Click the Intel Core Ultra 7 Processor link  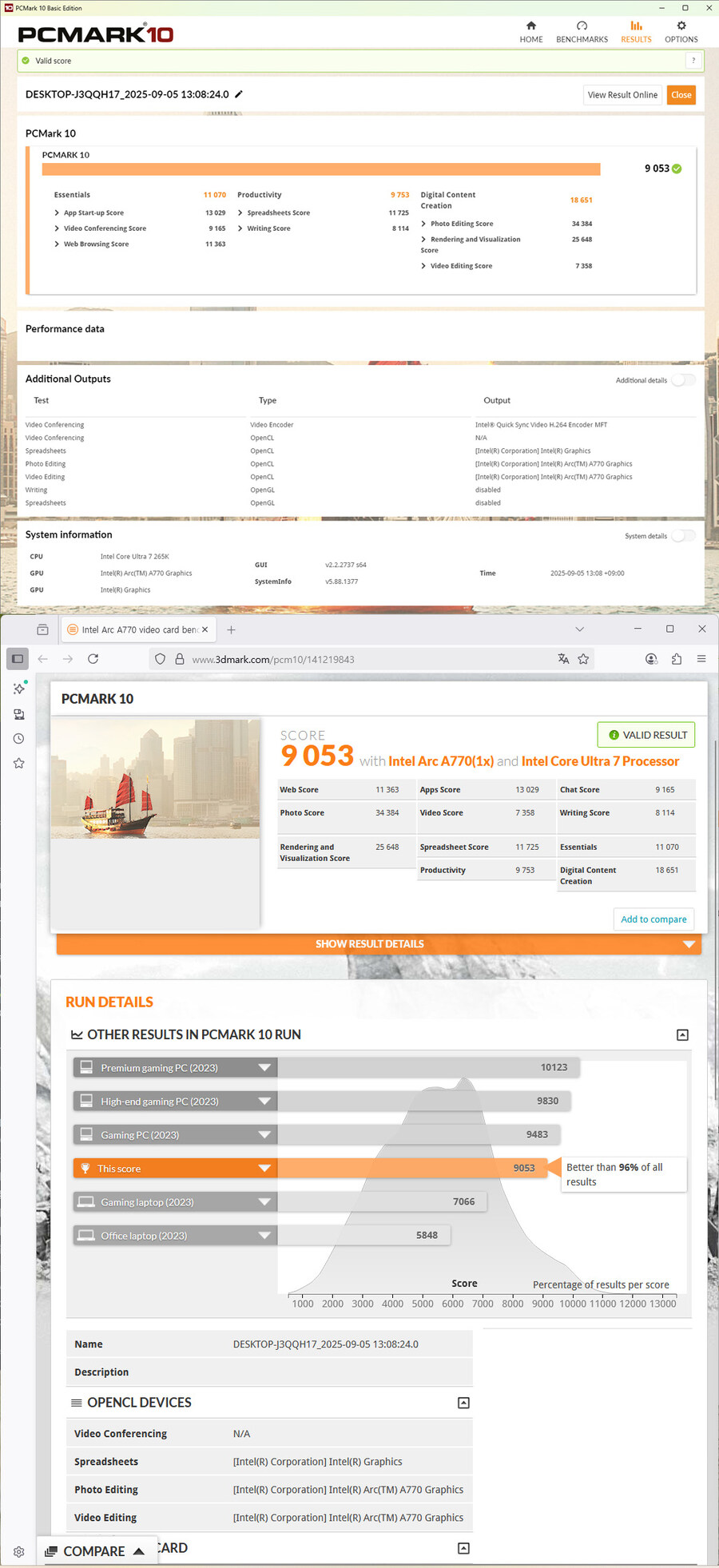tap(601, 761)
